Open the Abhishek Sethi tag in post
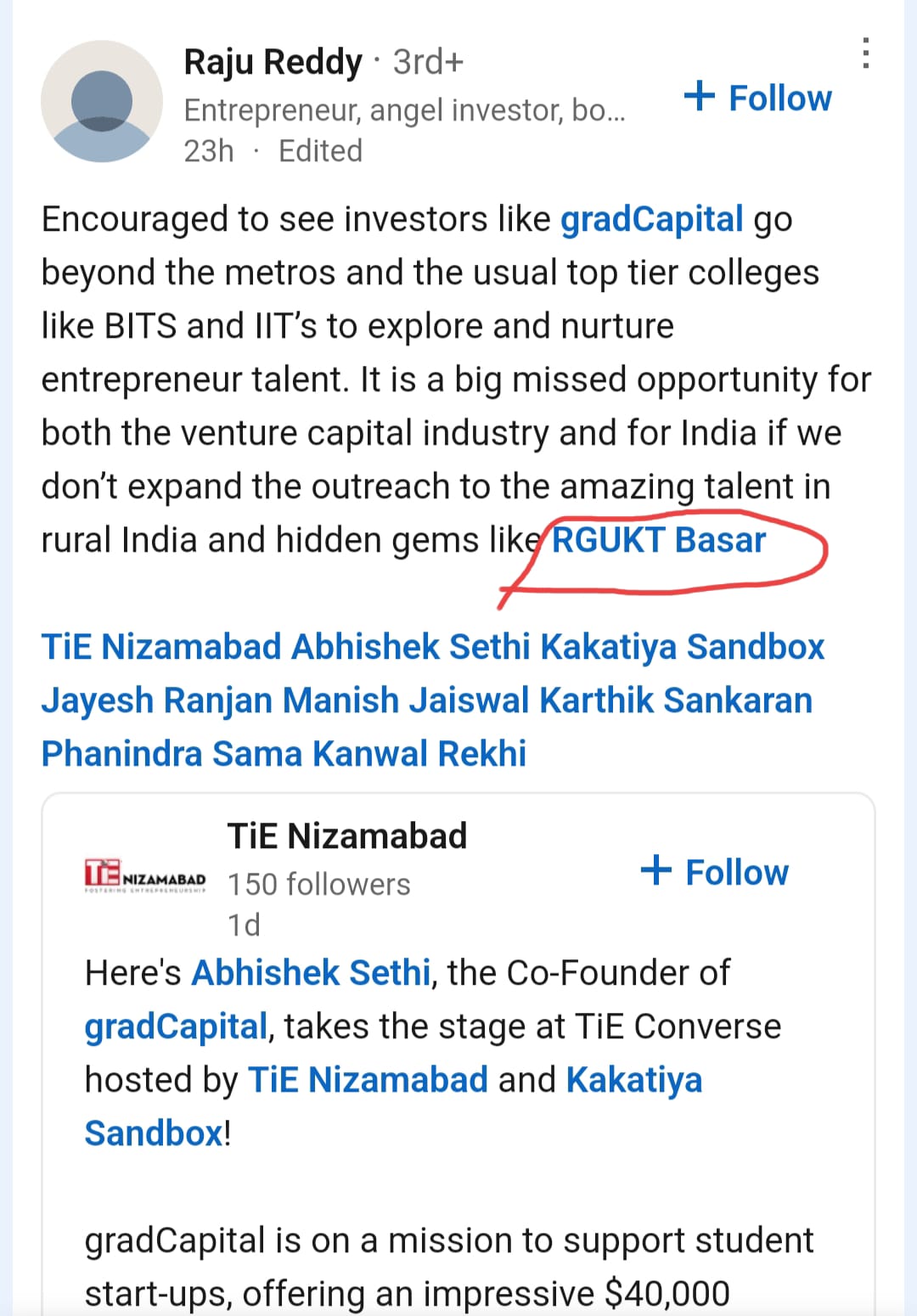 pyautogui.click(x=411, y=647)
